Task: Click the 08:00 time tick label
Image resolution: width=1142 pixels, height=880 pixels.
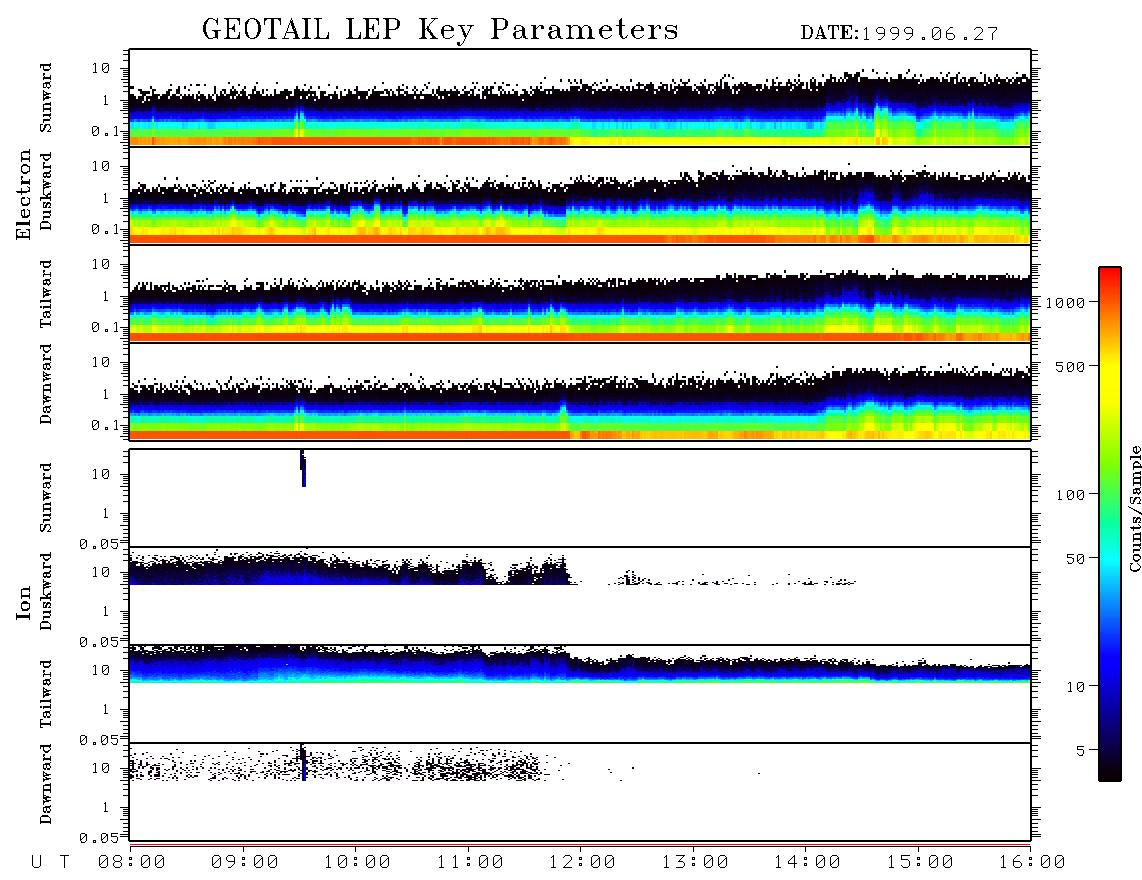Action: coord(132,863)
